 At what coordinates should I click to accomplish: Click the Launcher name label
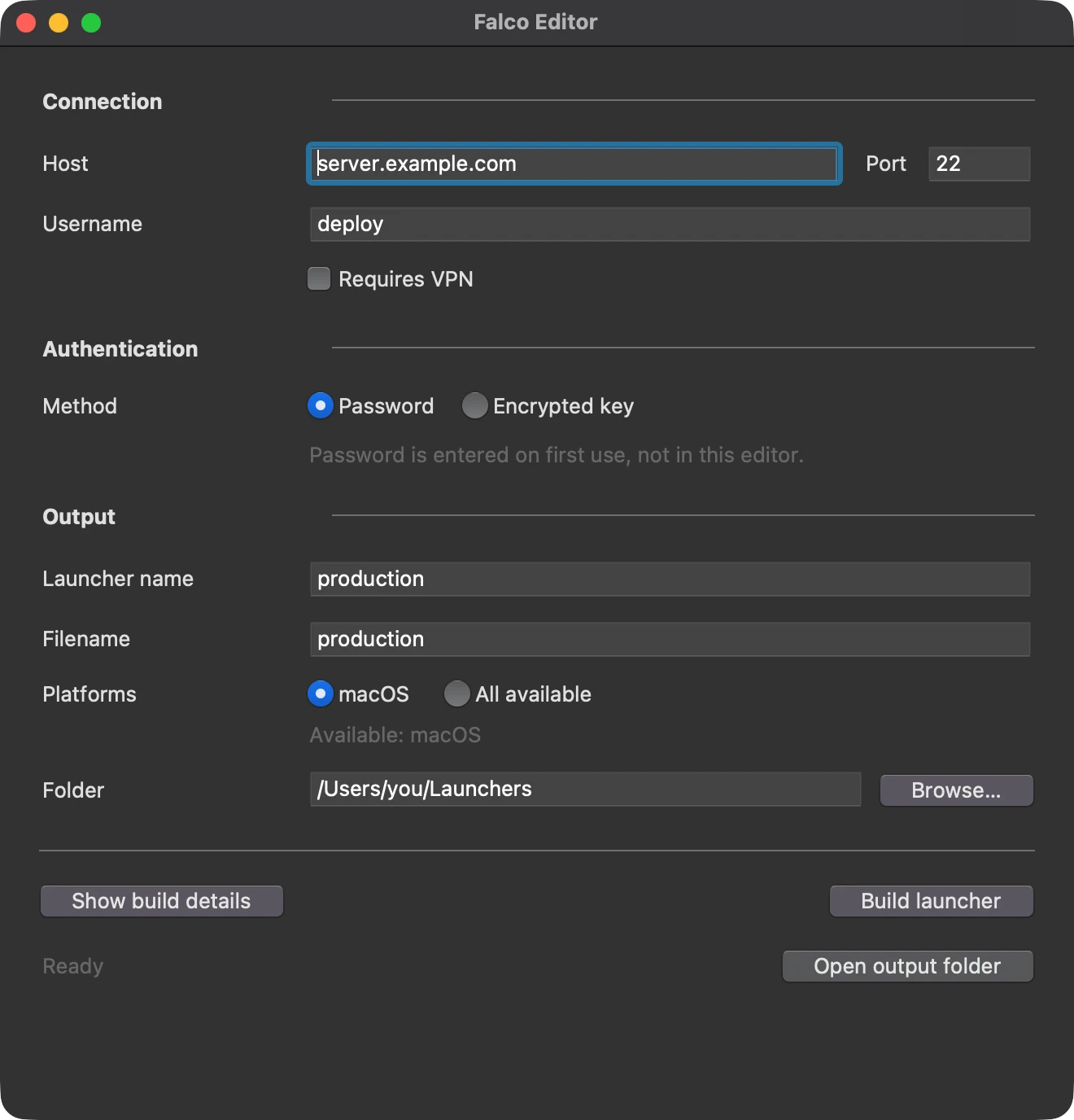[x=118, y=579]
